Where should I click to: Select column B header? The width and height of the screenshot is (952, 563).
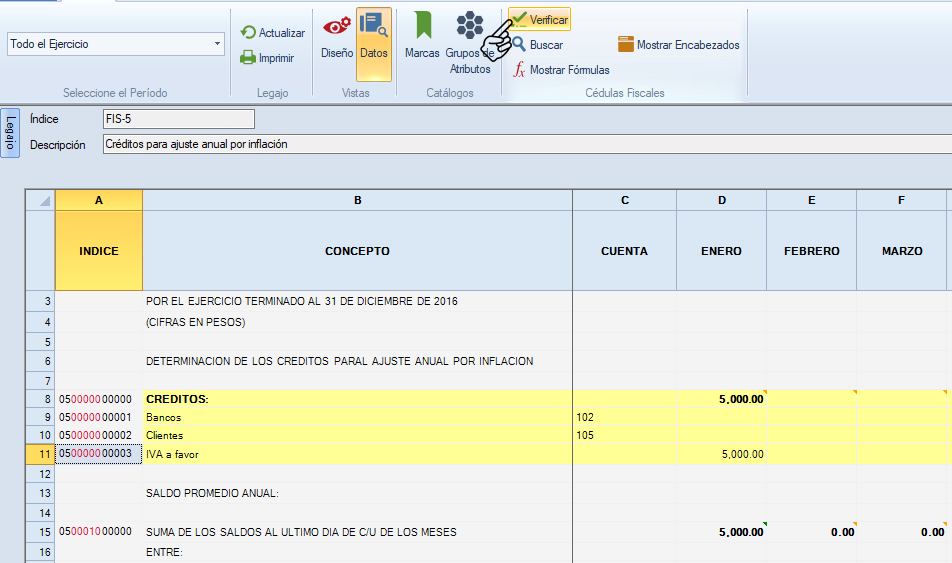357,200
